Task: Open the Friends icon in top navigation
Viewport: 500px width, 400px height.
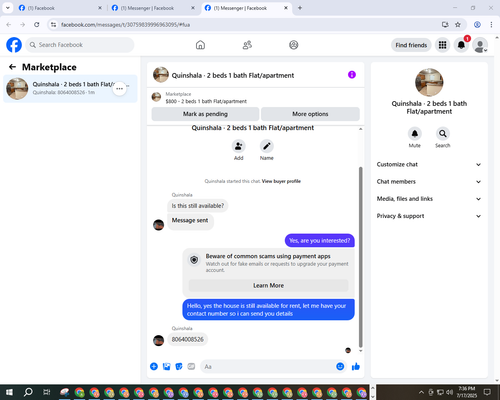Action: pos(247,45)
